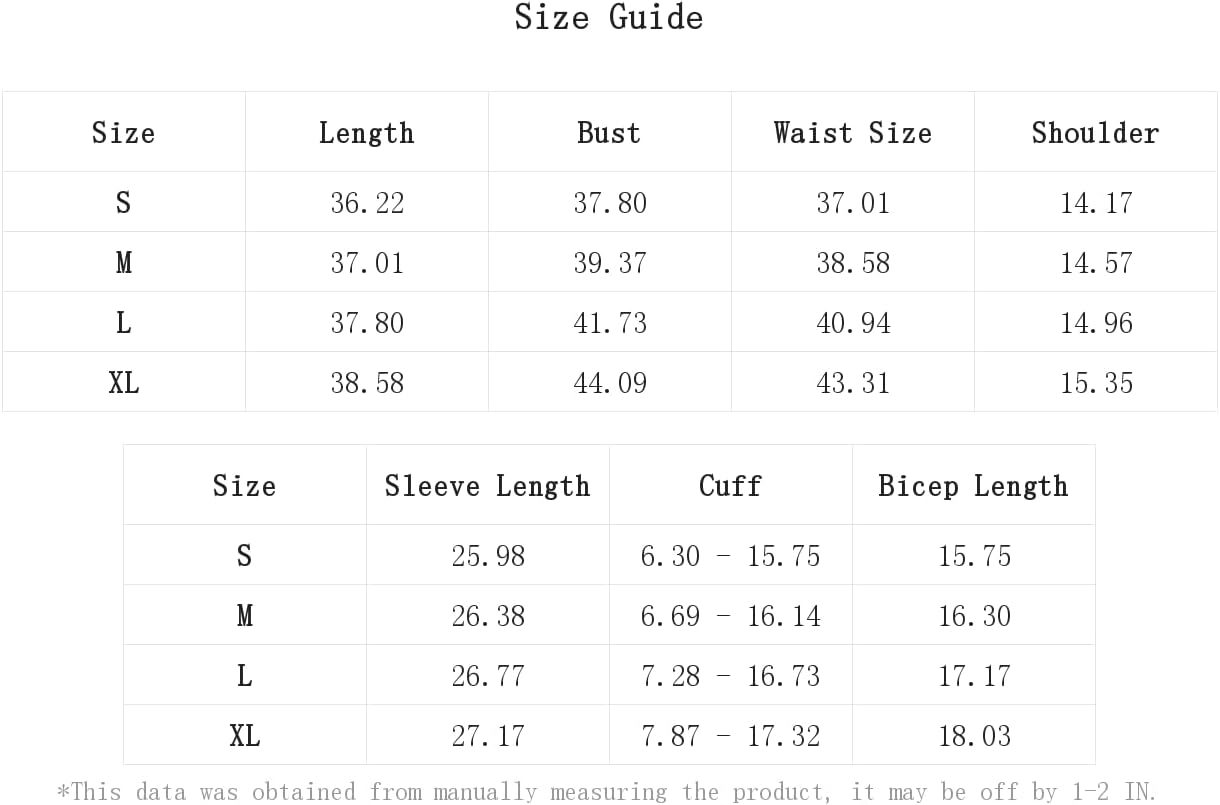Select shoulder value 15.35
The width and height of the screenshot is (1220, 805).
click(1096, 382)
